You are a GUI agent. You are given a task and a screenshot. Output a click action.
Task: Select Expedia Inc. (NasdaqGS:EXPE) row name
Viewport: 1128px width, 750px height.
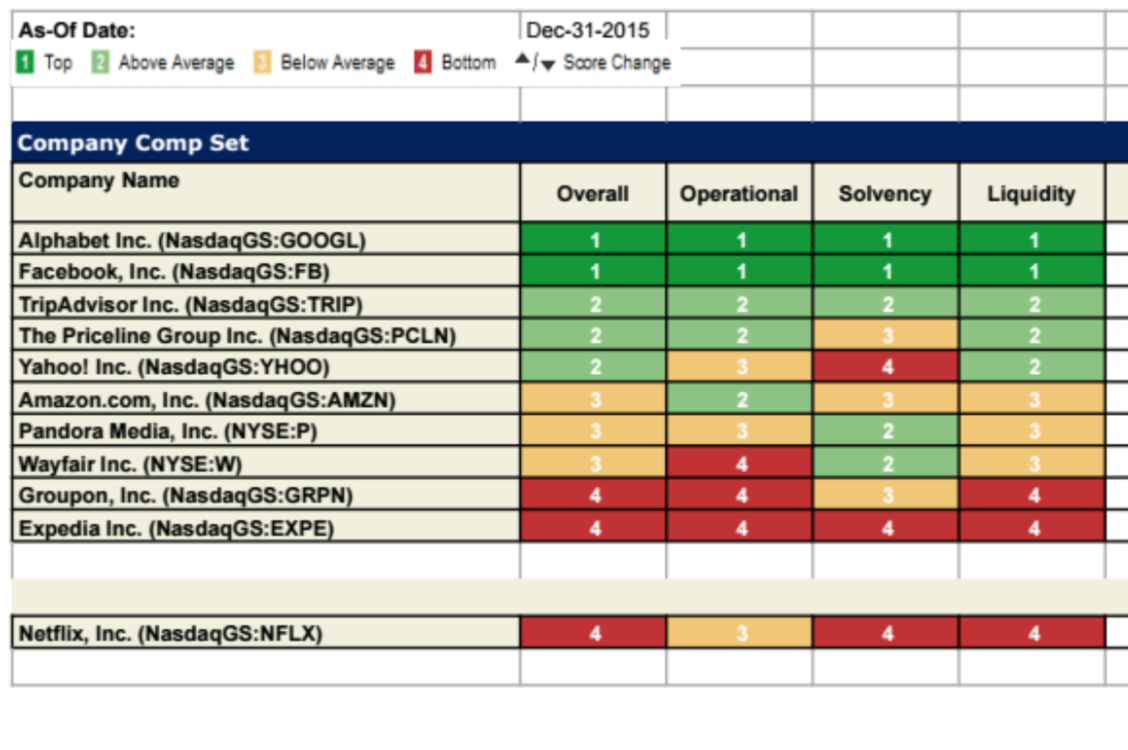click(x=265, y=527)
